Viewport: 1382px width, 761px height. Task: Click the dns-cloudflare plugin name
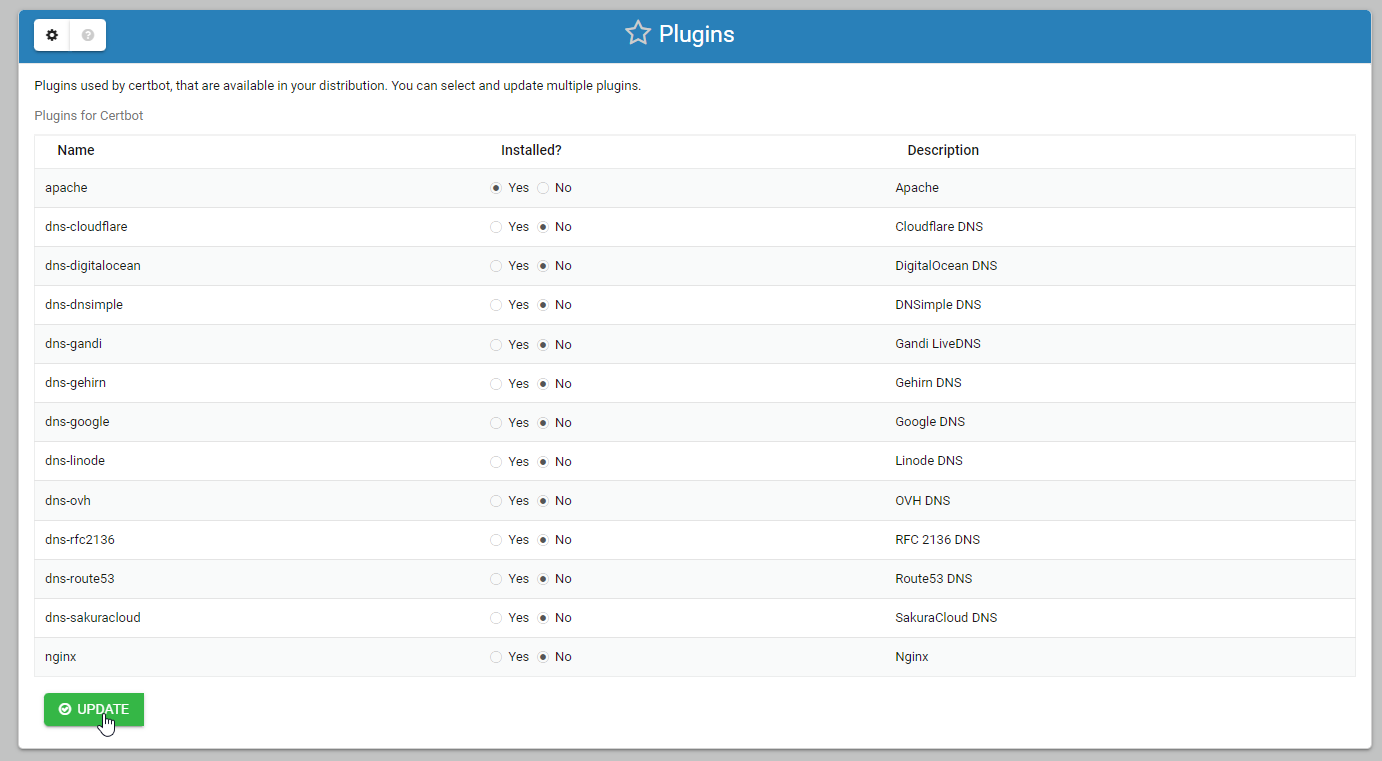(x=86, y=227)
